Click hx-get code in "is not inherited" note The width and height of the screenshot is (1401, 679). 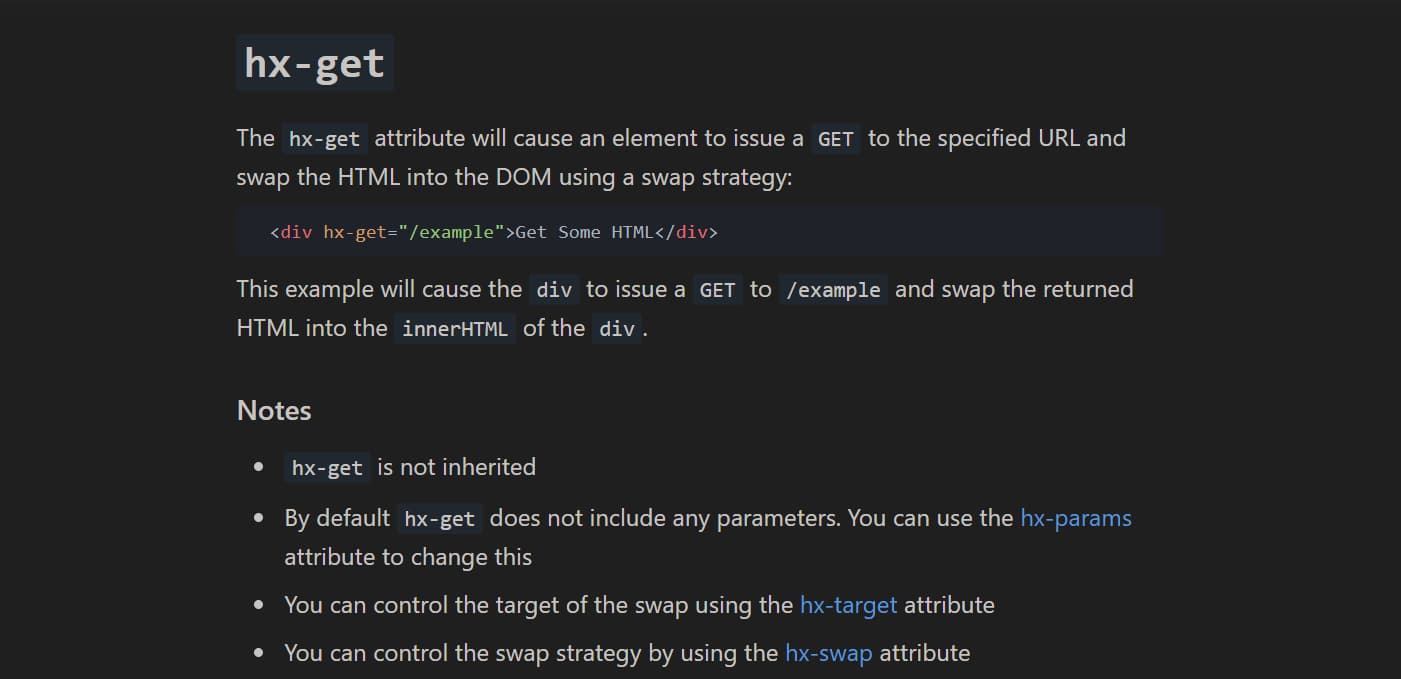(x=327, y=468)
